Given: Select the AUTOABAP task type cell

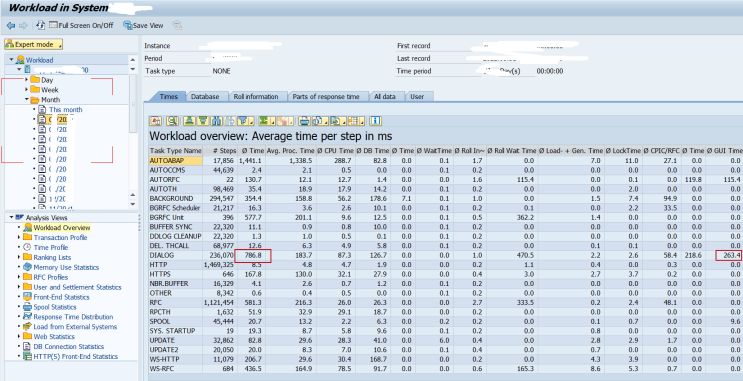Looking at the screenshot, I should tap(175, 161).
